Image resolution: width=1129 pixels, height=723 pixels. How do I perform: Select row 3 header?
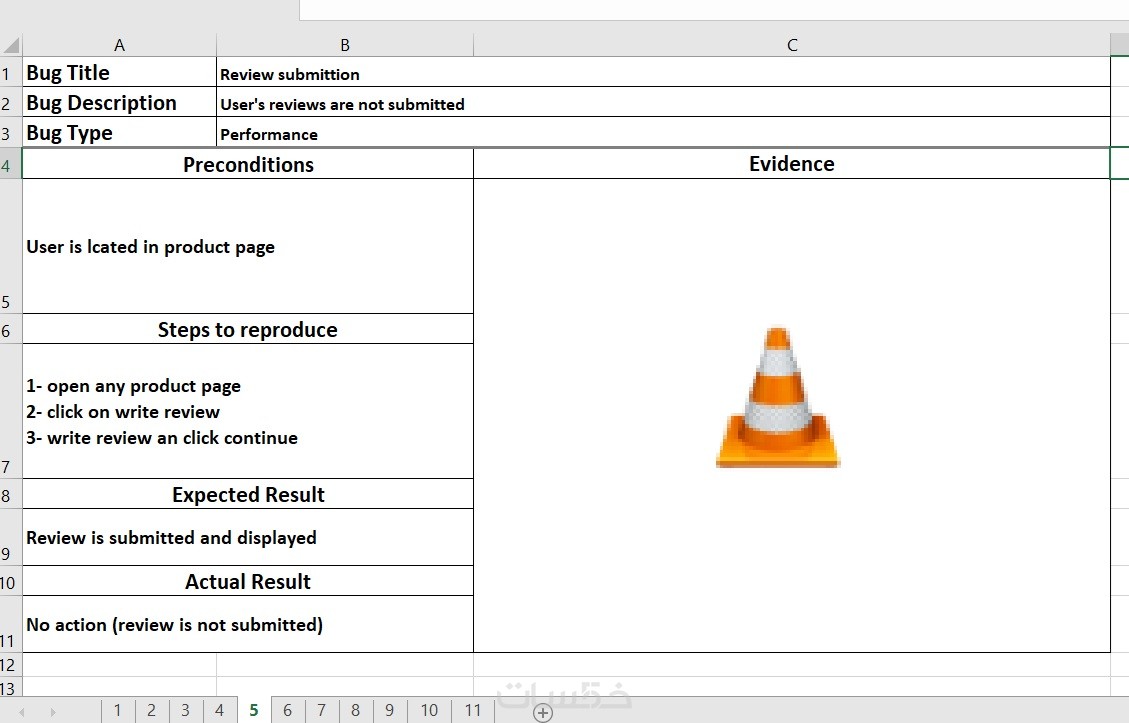tap(11, 133)
